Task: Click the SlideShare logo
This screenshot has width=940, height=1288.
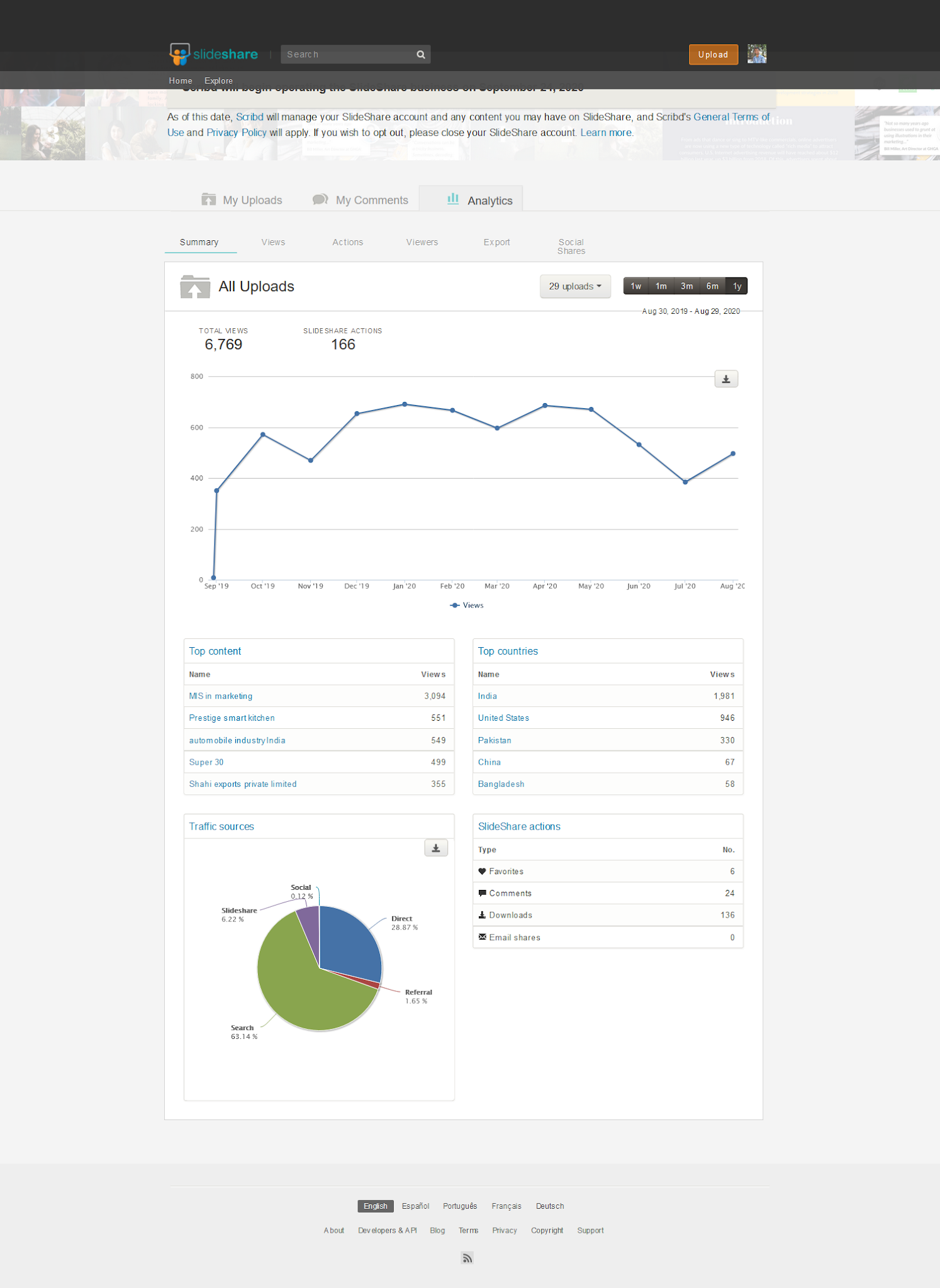Action: pyautogui.click(x=213, y=54)
